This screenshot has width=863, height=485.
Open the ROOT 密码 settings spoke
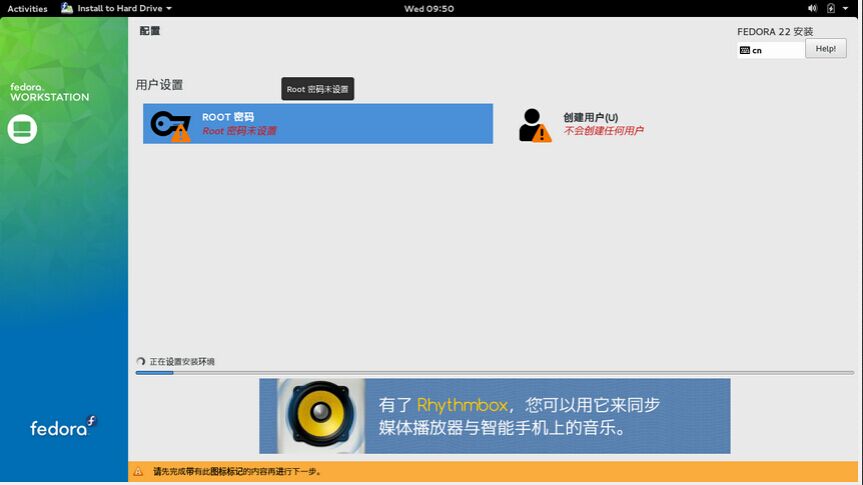pyautogui.click(x=318, y=124)
